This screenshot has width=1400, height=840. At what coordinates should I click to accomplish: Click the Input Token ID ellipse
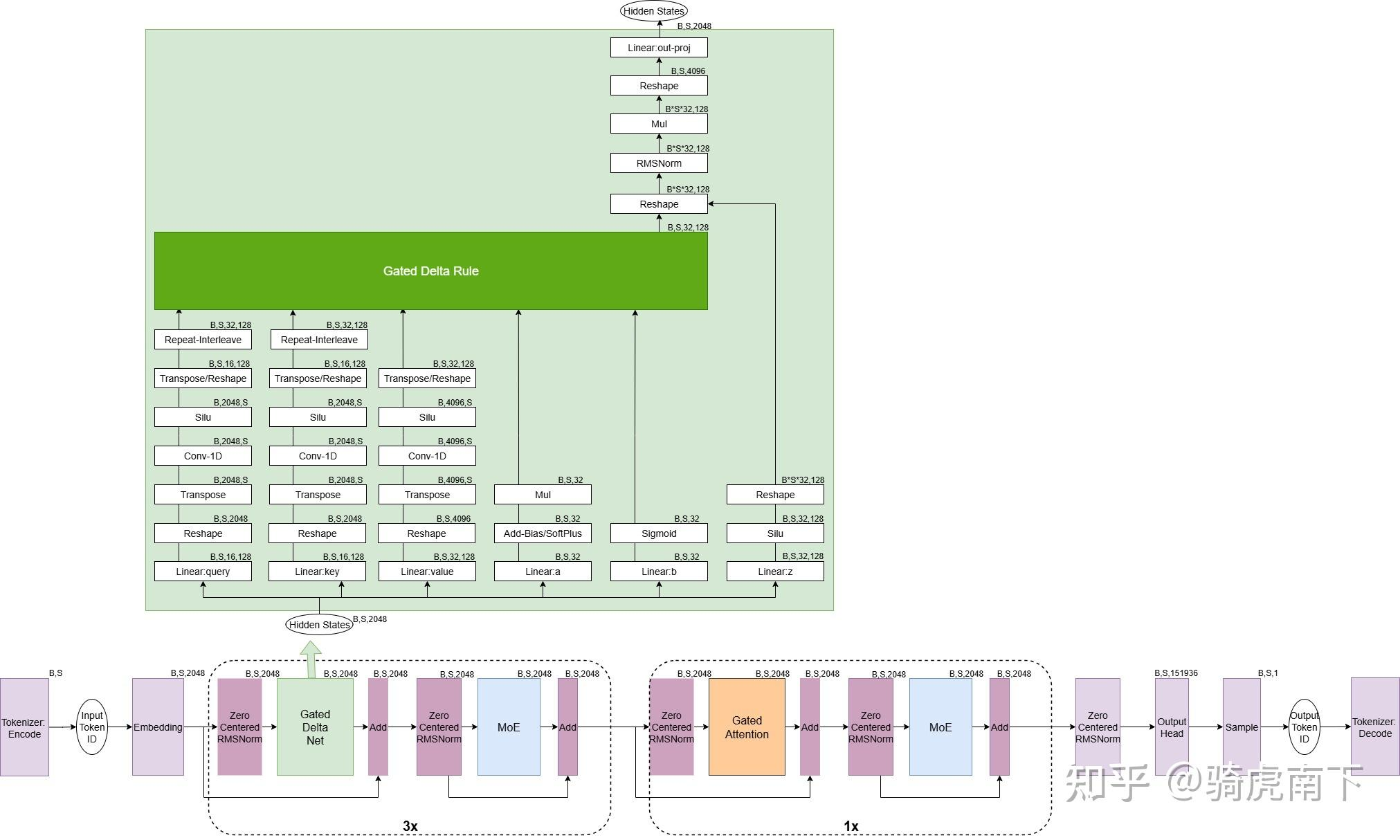[92, 727]
